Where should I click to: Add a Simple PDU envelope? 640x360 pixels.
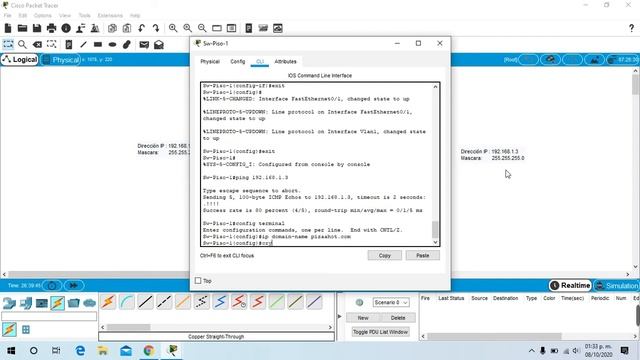144,44
